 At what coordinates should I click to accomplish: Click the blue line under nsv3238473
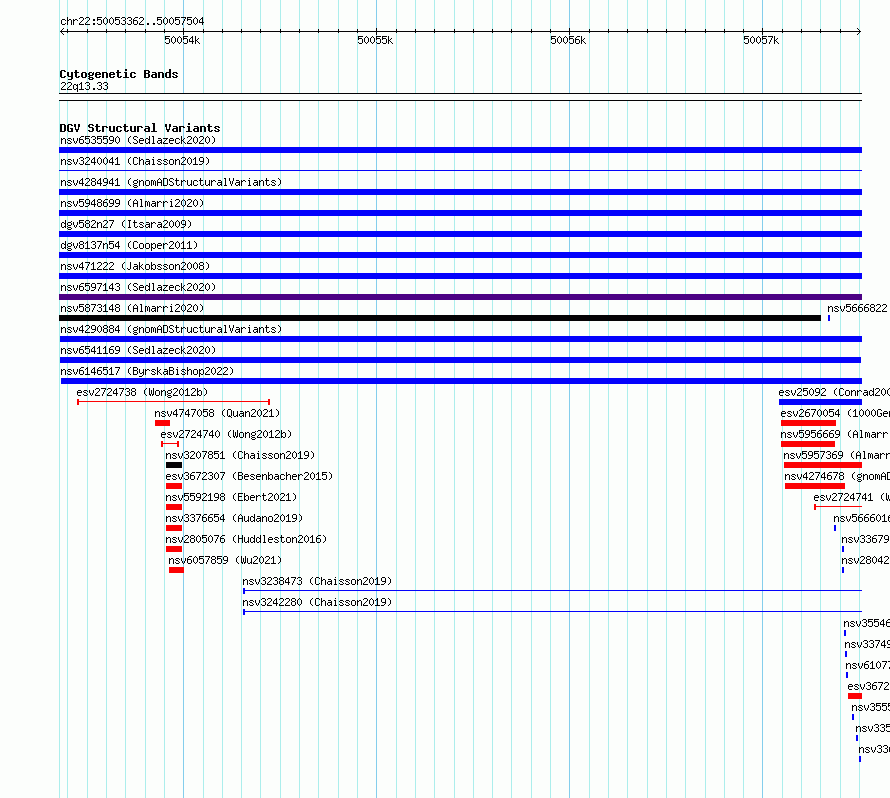pos(552,591)
